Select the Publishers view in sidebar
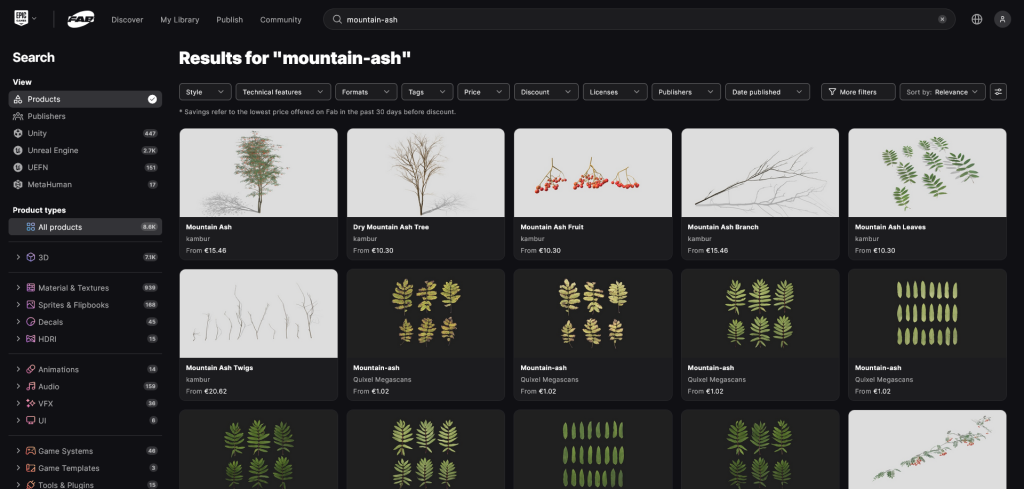This screenshot has height=489, width=1024. 85,116
